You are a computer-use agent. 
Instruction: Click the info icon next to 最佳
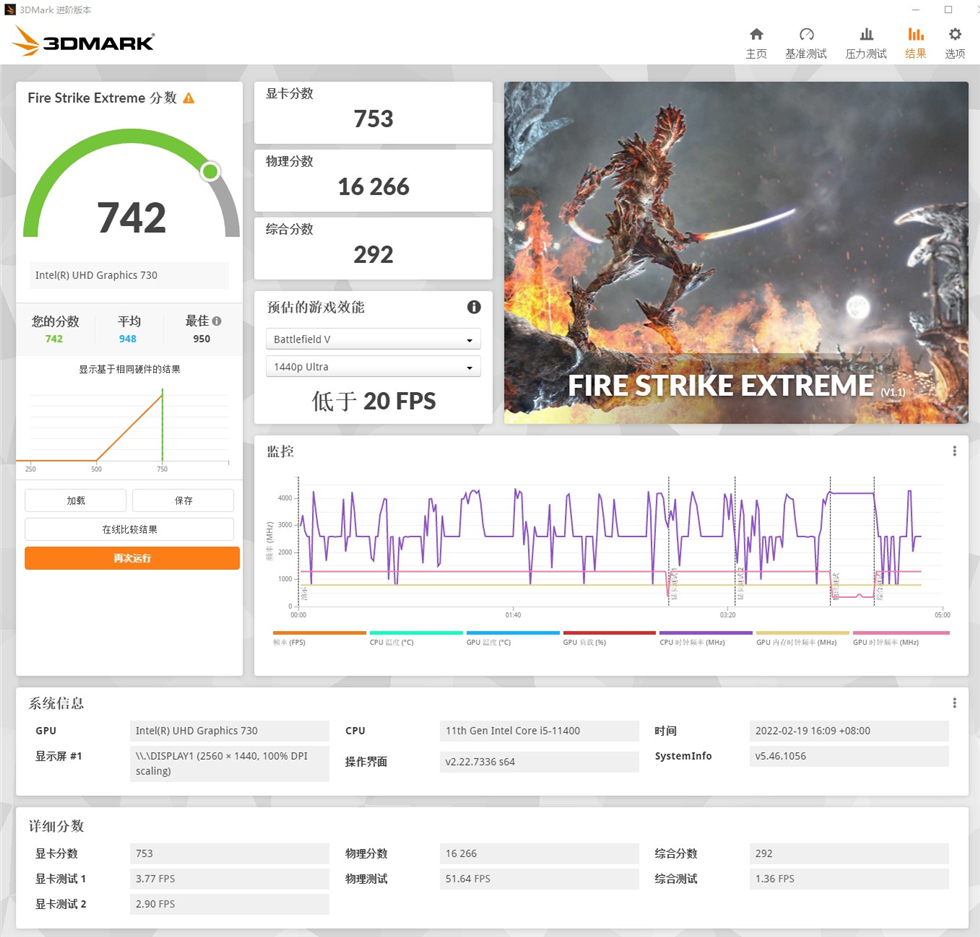(217, 321)
